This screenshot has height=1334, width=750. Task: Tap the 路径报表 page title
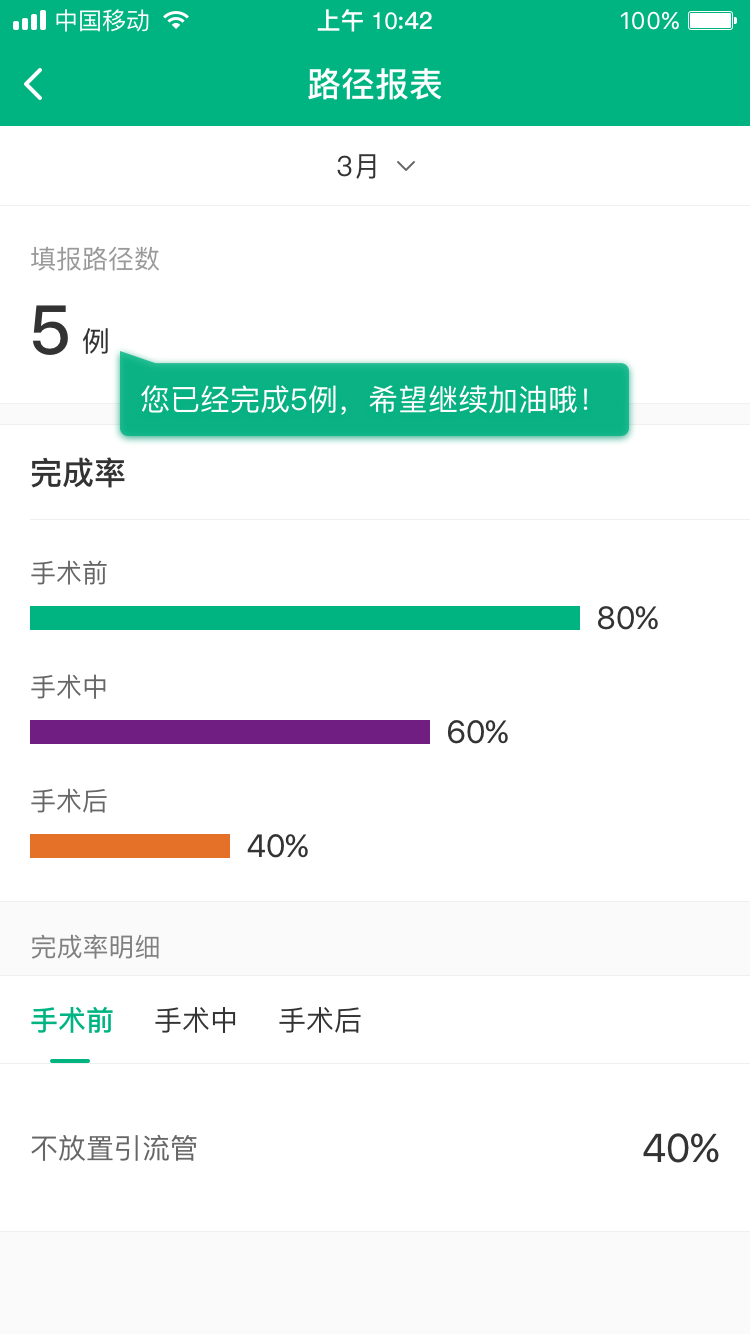[375, 84]
